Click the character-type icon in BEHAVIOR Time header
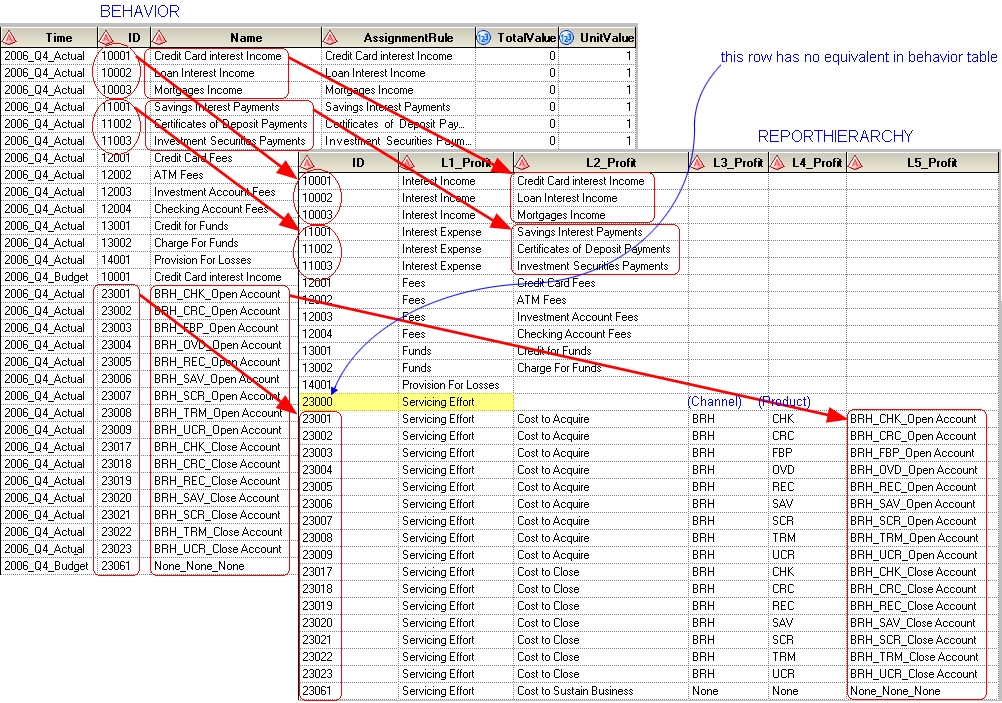 tap(10, 38)
